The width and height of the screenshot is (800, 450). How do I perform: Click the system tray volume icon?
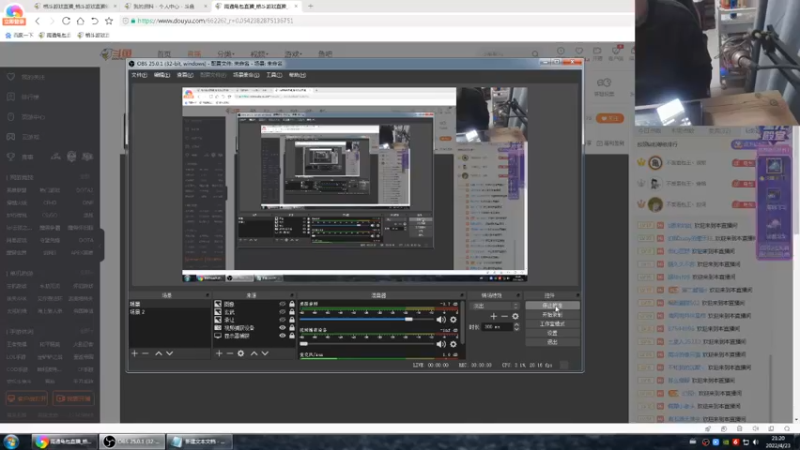[756, 442]
